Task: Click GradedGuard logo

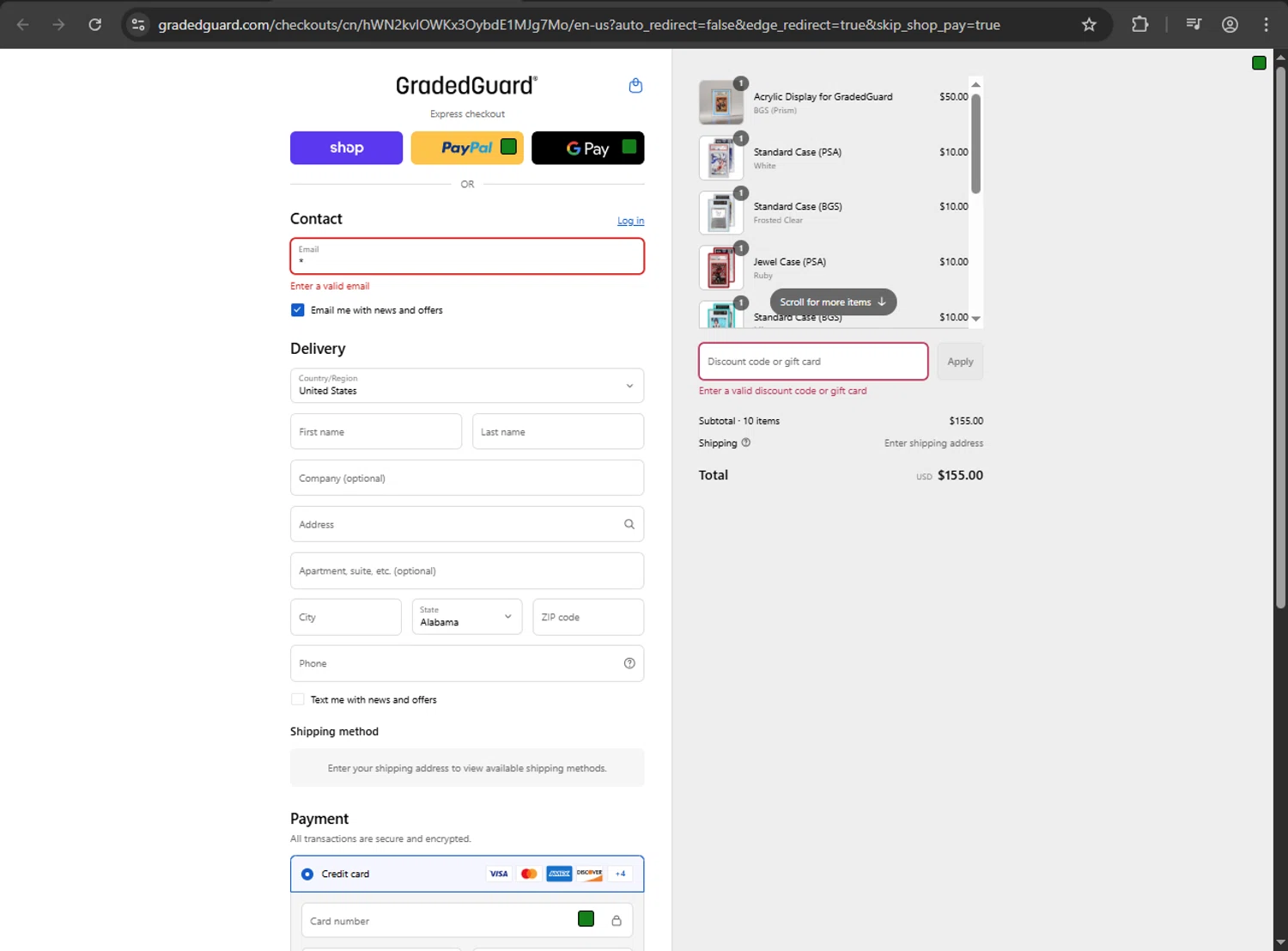Action: coord(466,85)
